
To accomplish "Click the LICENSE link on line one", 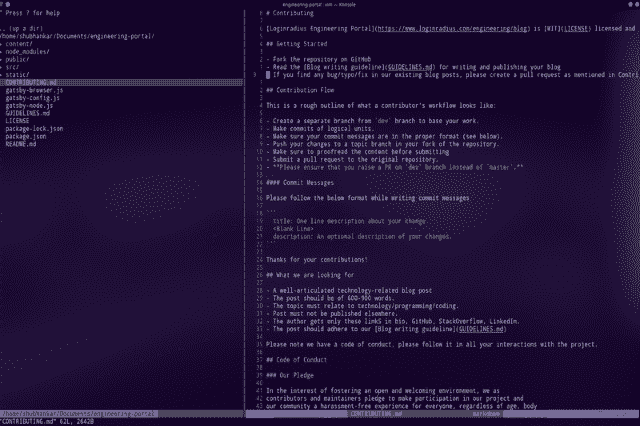I will click(576, 29).
